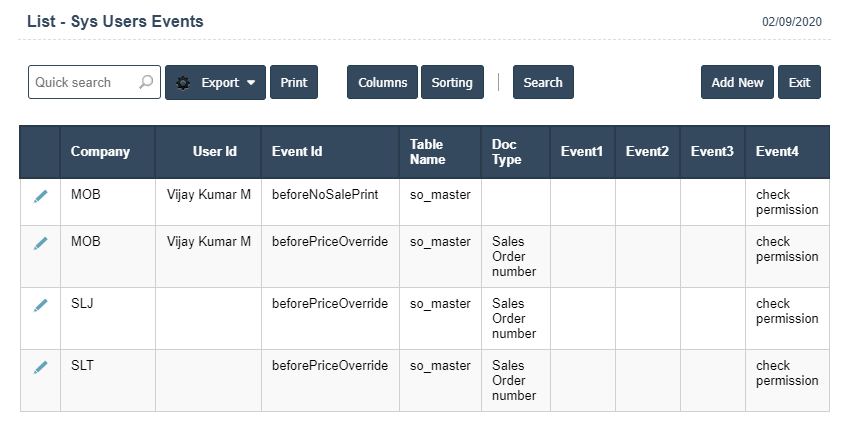This screenshot has width=847, height=425.
Task: Click the Event Id column header
Action: 297,152
